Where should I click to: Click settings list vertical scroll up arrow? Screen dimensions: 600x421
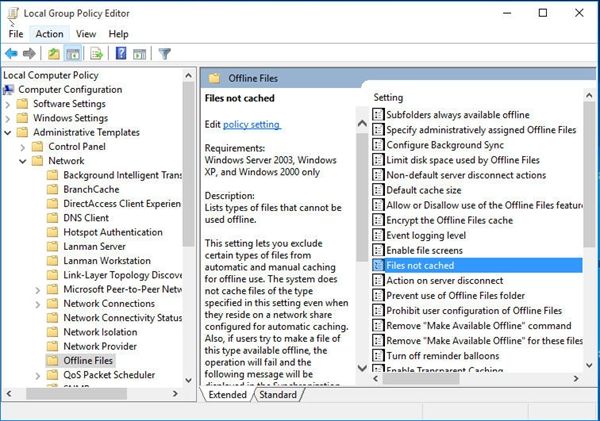point(589,95)
